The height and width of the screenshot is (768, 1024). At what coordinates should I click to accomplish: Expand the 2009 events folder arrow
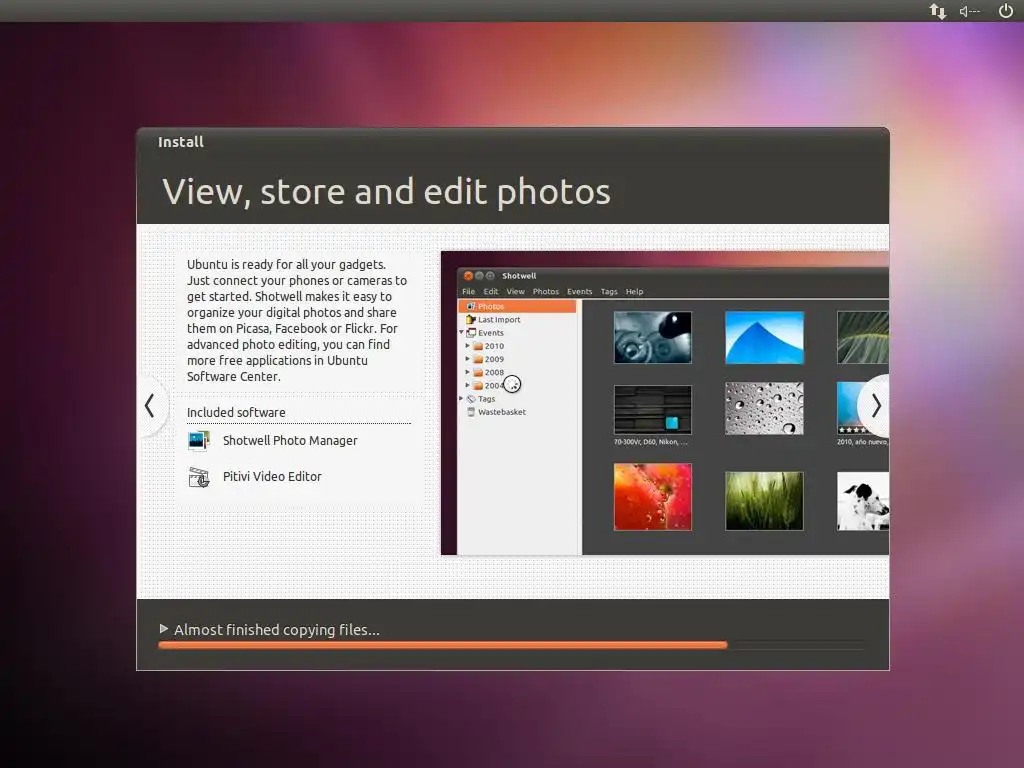tap(468, 359)
